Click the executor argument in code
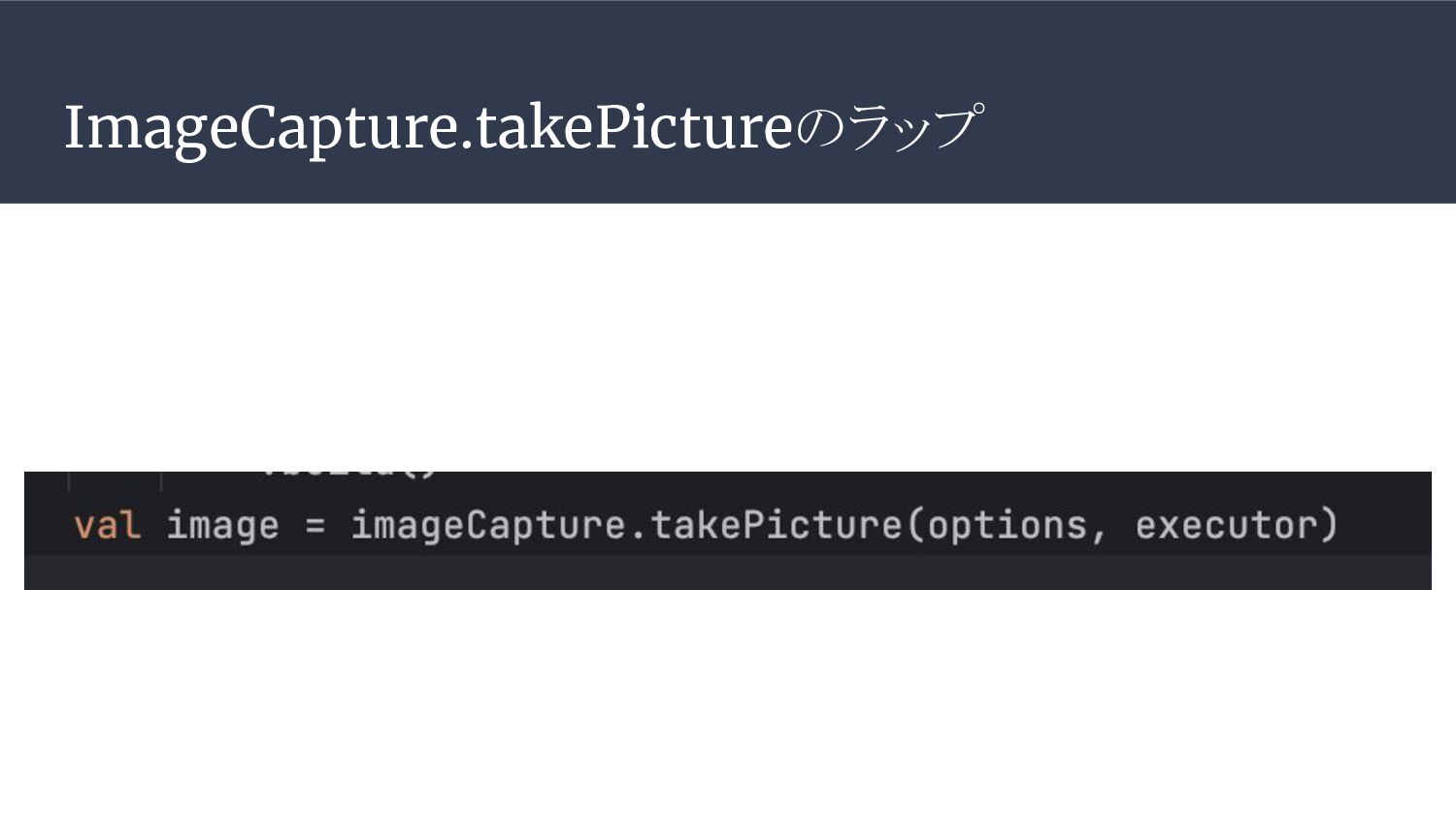 click(x=1225, y=526)
